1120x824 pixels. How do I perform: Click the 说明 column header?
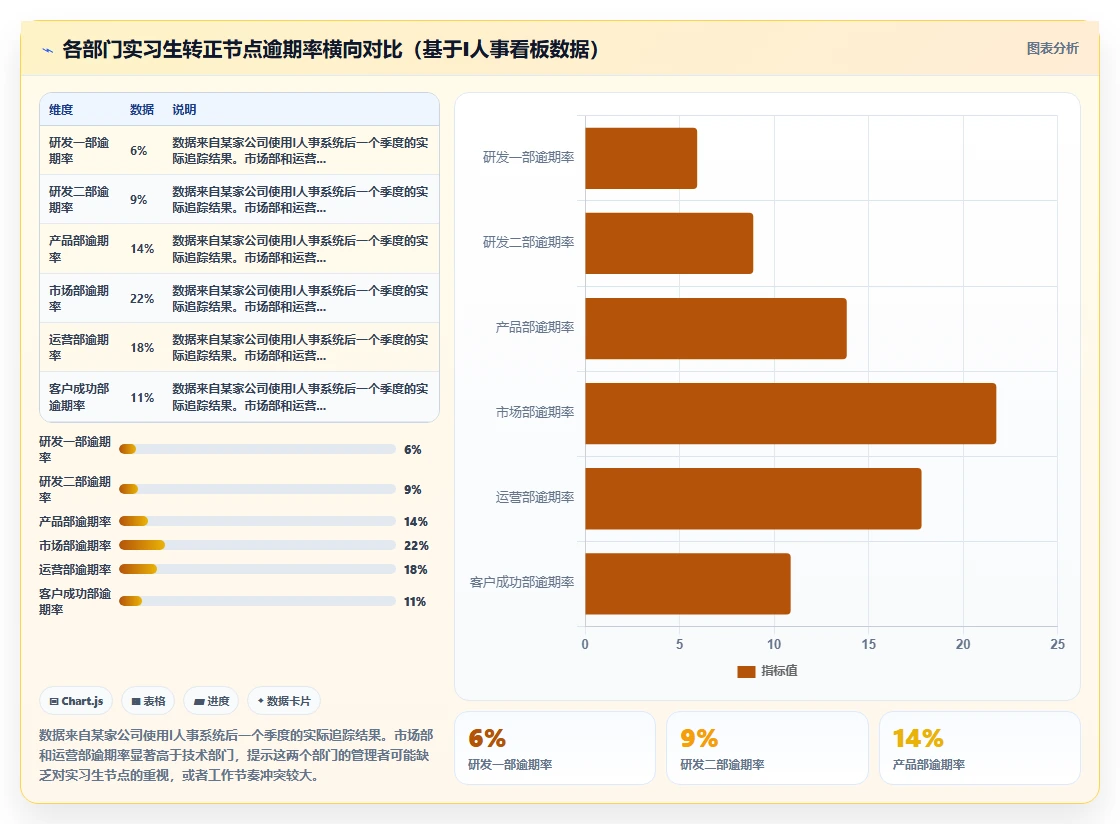(x=184, y=109)
